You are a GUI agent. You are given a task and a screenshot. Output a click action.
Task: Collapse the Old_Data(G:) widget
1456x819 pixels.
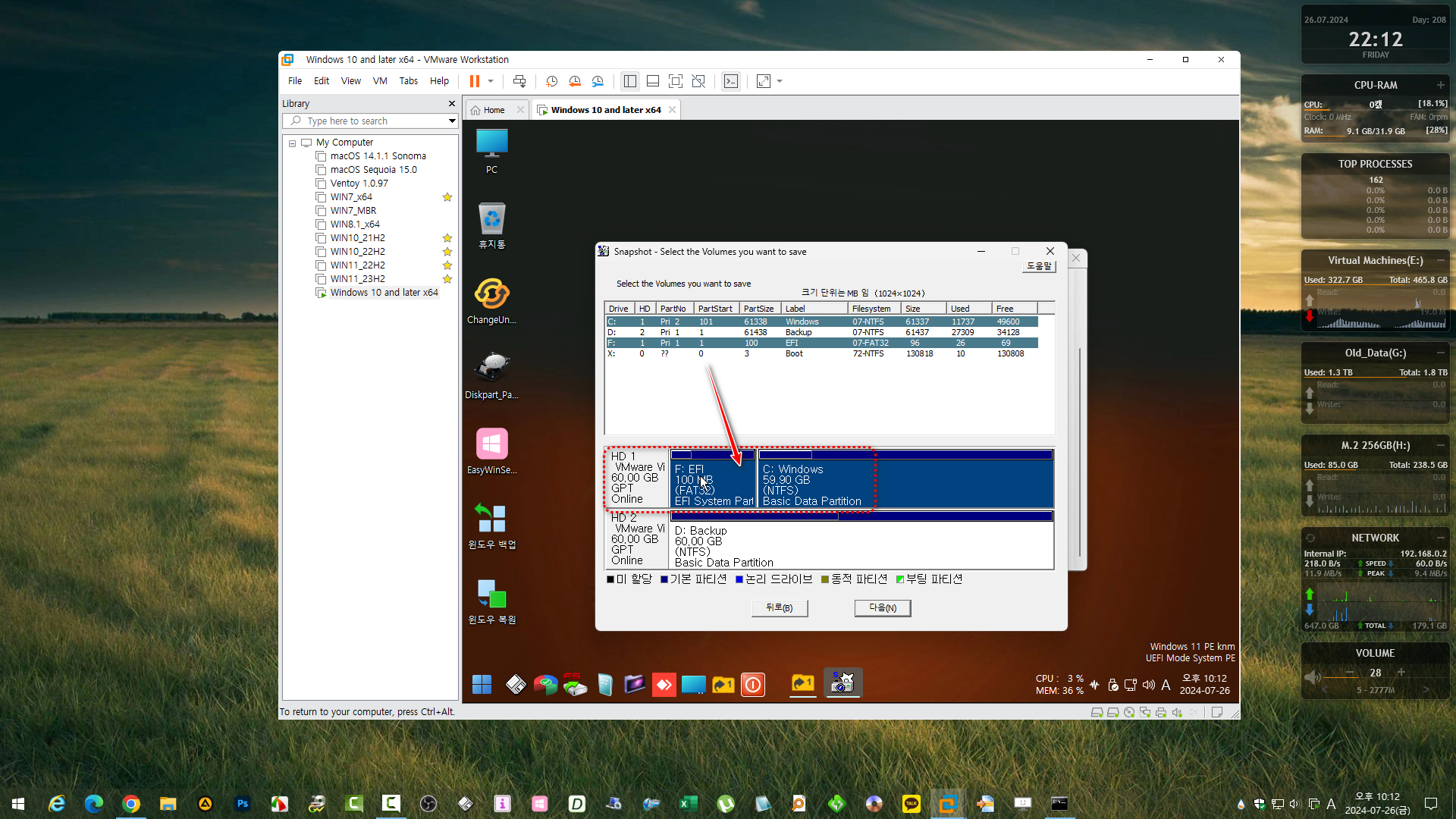pyautogui.click(x=1440, y=353)
